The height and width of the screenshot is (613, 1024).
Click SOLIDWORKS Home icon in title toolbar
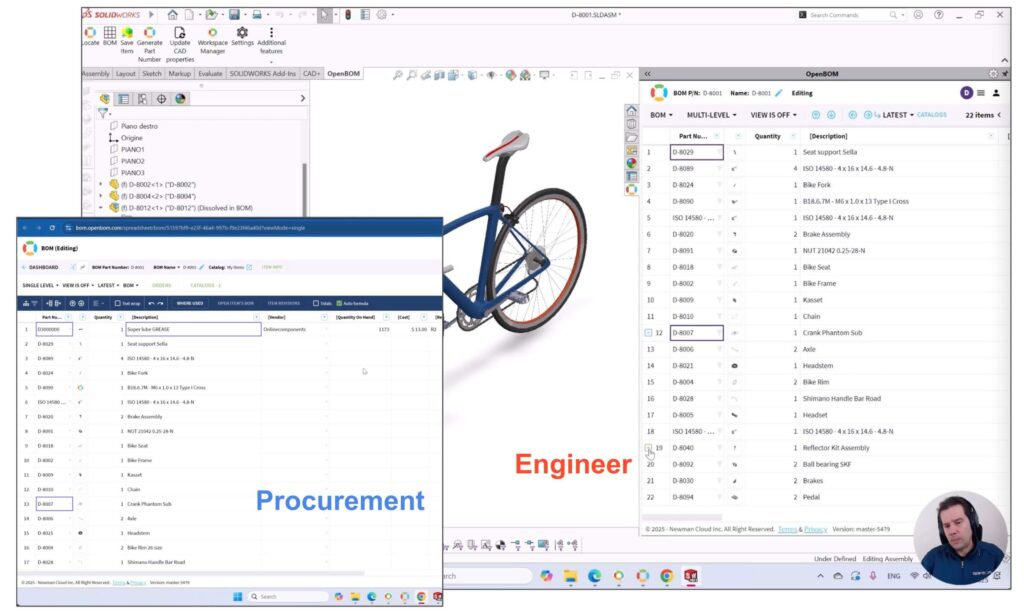click(172, 14)
